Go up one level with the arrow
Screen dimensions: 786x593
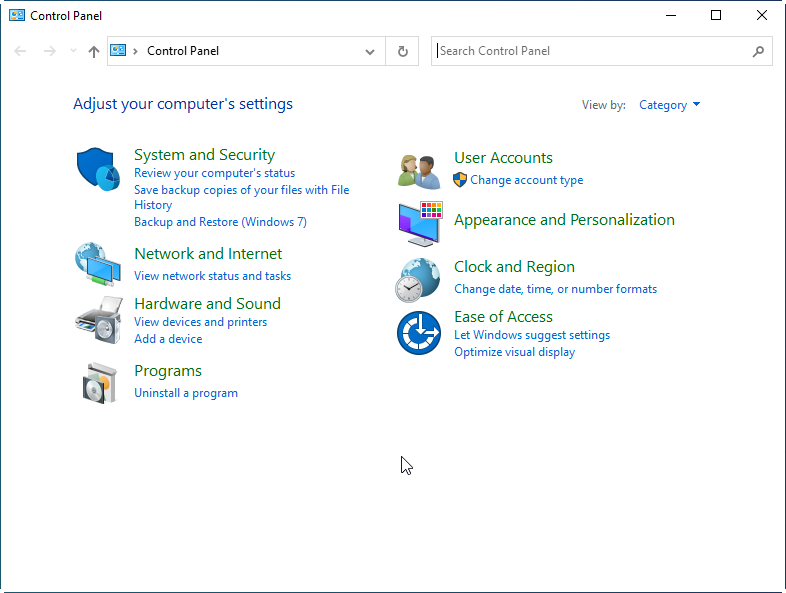click(x=94, y=51)
